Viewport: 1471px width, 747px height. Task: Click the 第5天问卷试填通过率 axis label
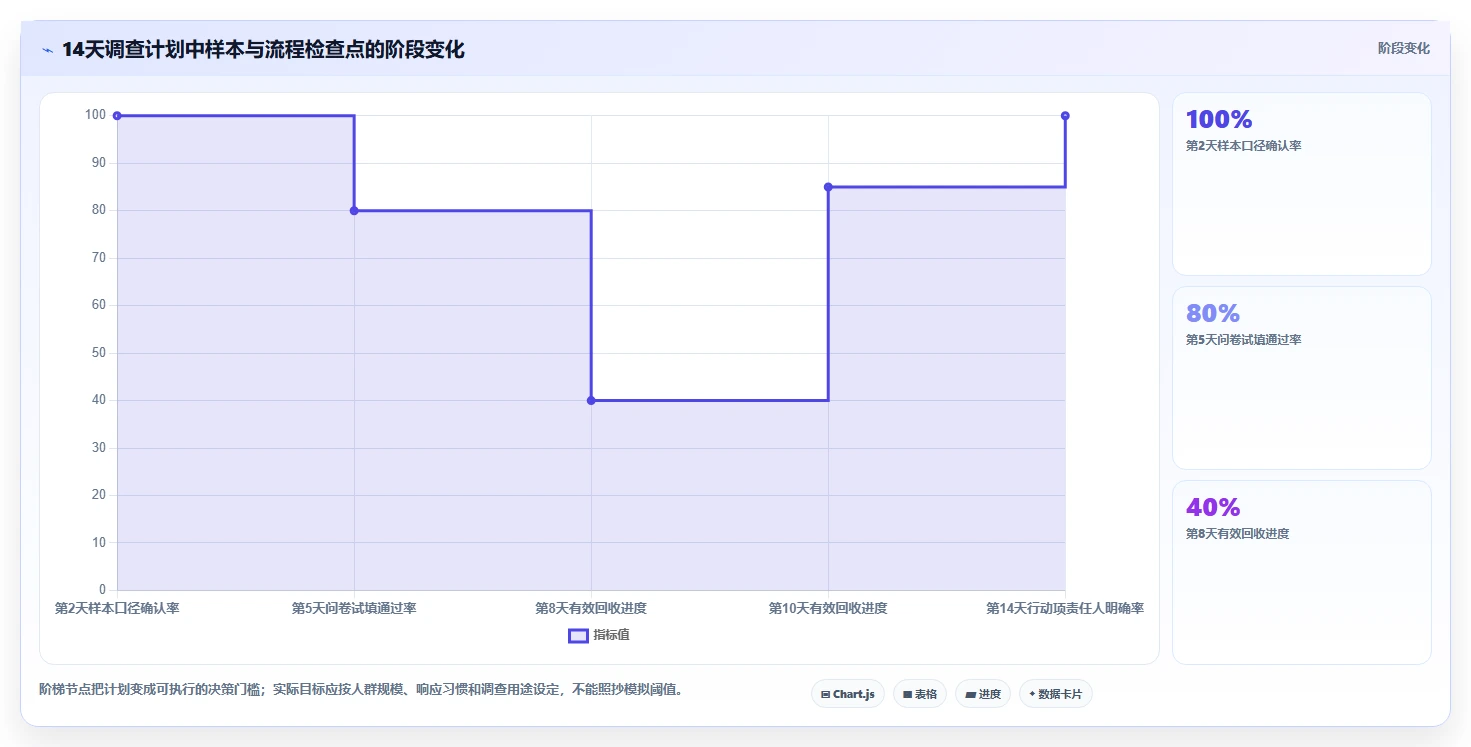(x=354, y=608)
